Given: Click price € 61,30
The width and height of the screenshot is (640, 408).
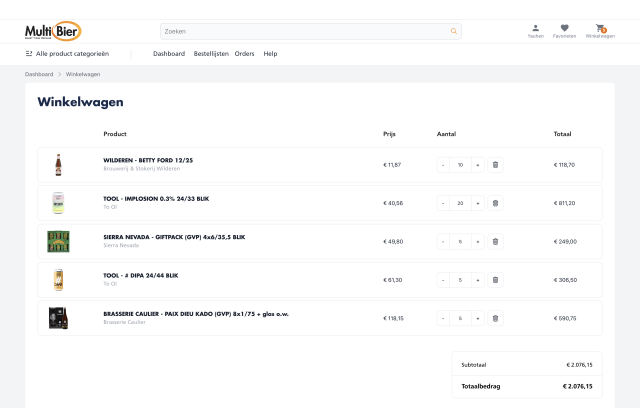Looking at the screenshot, I should pos(393,280).
